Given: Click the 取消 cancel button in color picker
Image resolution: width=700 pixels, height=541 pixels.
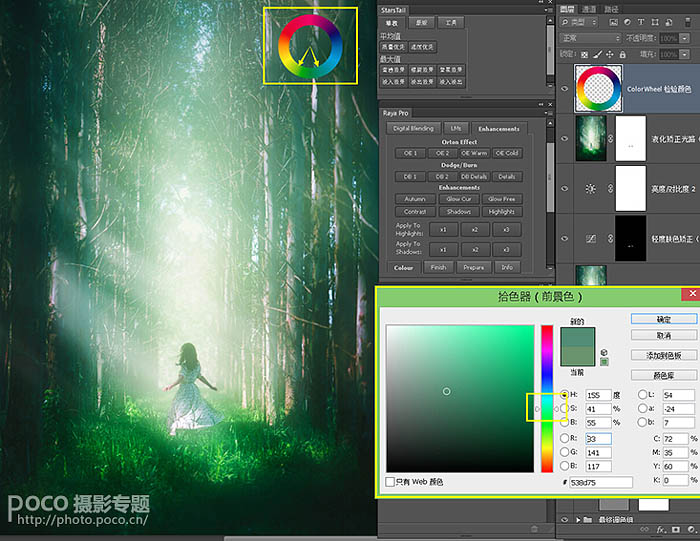Looking at the screenshot, I should (664, 335).
